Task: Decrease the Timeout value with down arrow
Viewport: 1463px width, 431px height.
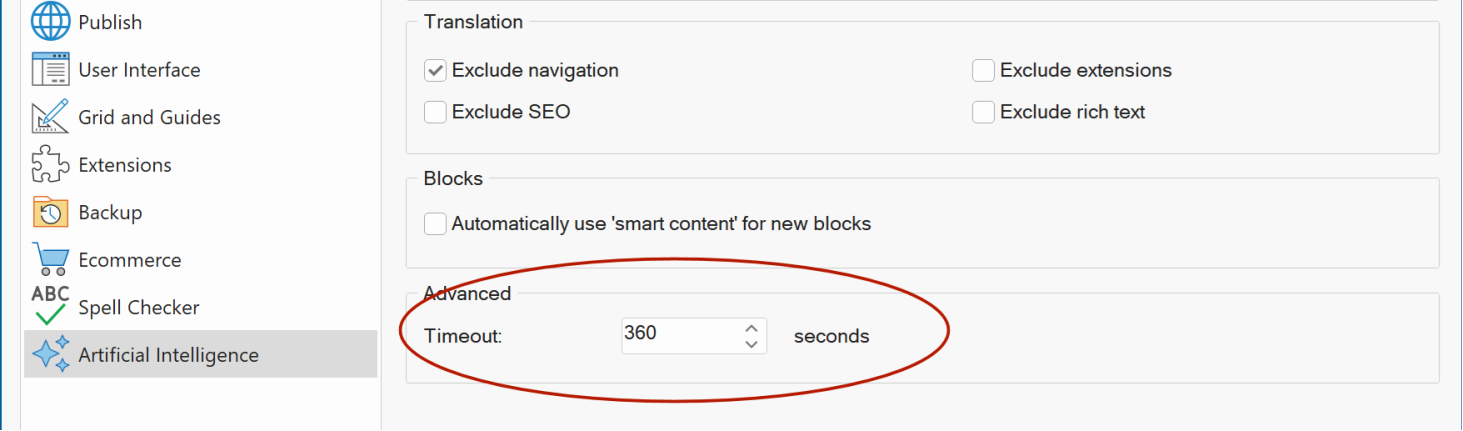Action: [751, 344]
